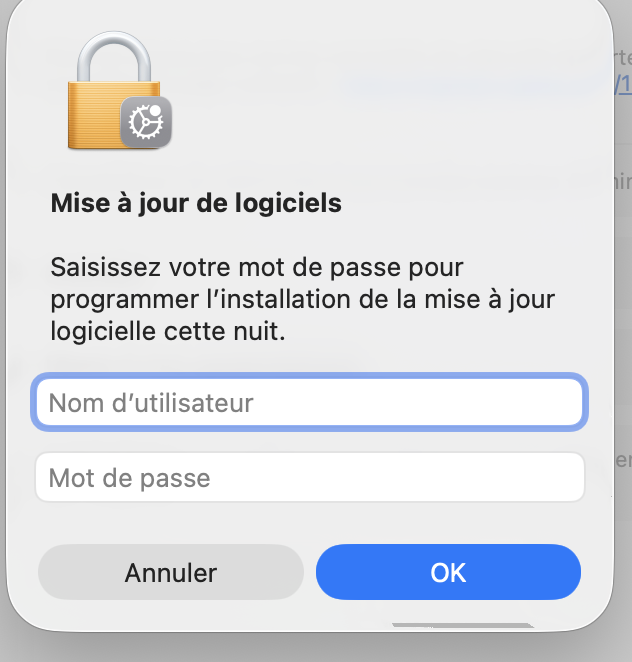Click the Mise à jour de logiciels title
This screenshot has width=632, height=662.
pyautogui.click(x=196, y=204)
